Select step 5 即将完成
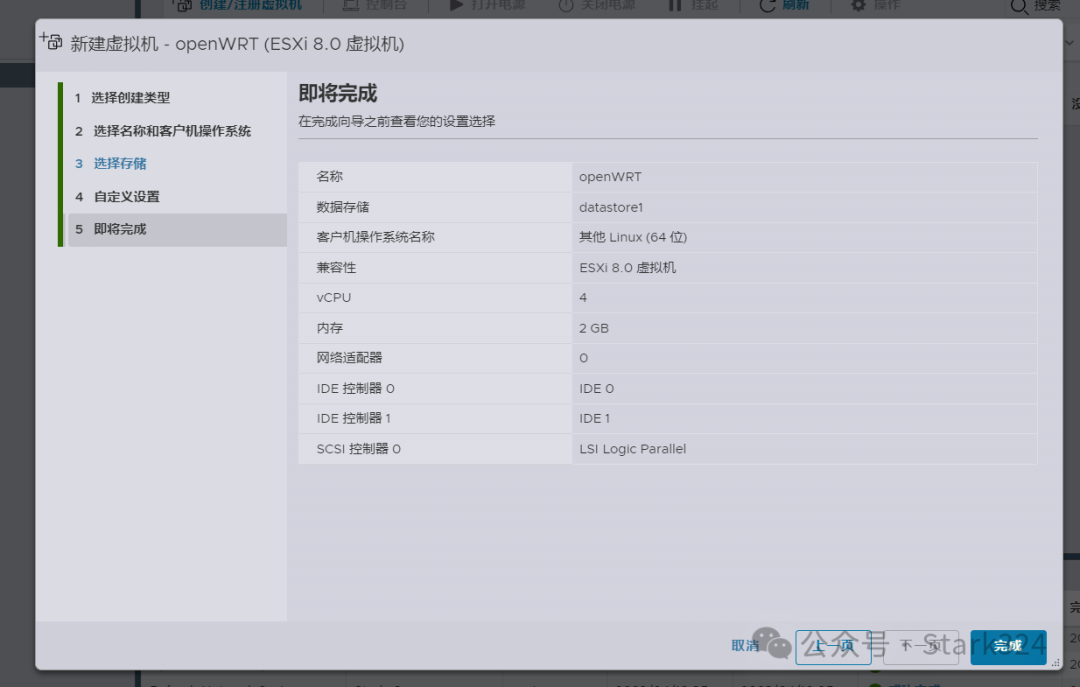This screenshot has width=1080, height=687. pos(177,229)
